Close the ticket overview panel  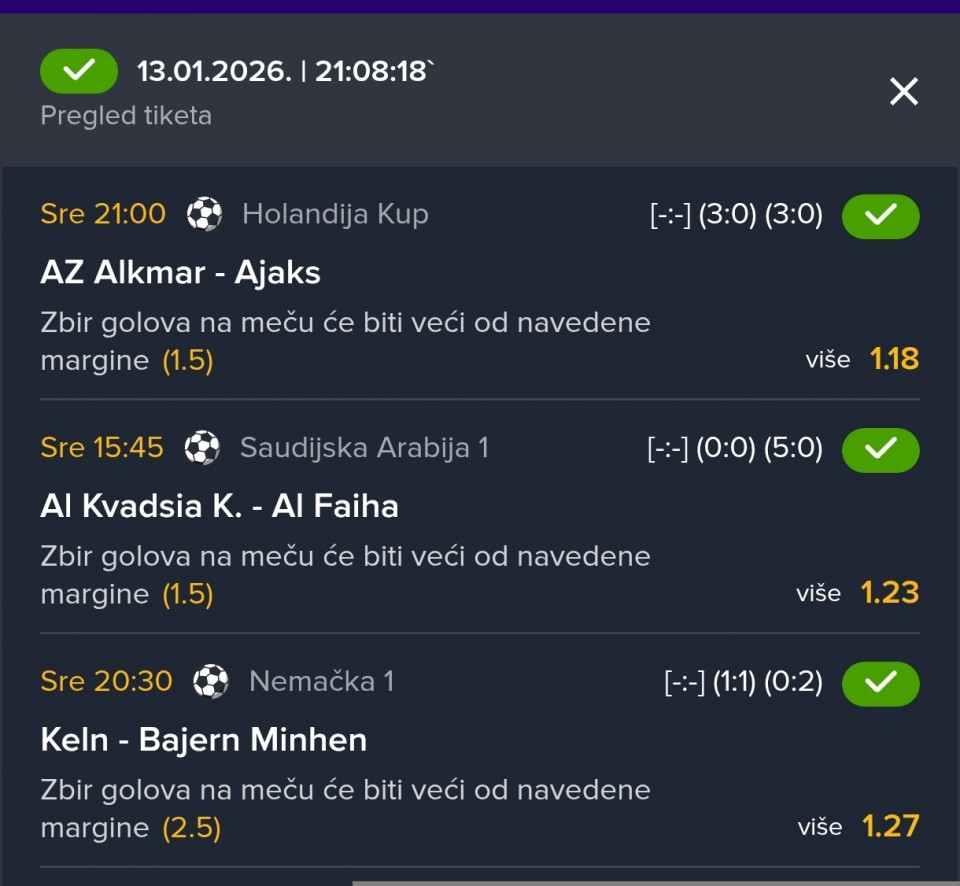(903, 92)
